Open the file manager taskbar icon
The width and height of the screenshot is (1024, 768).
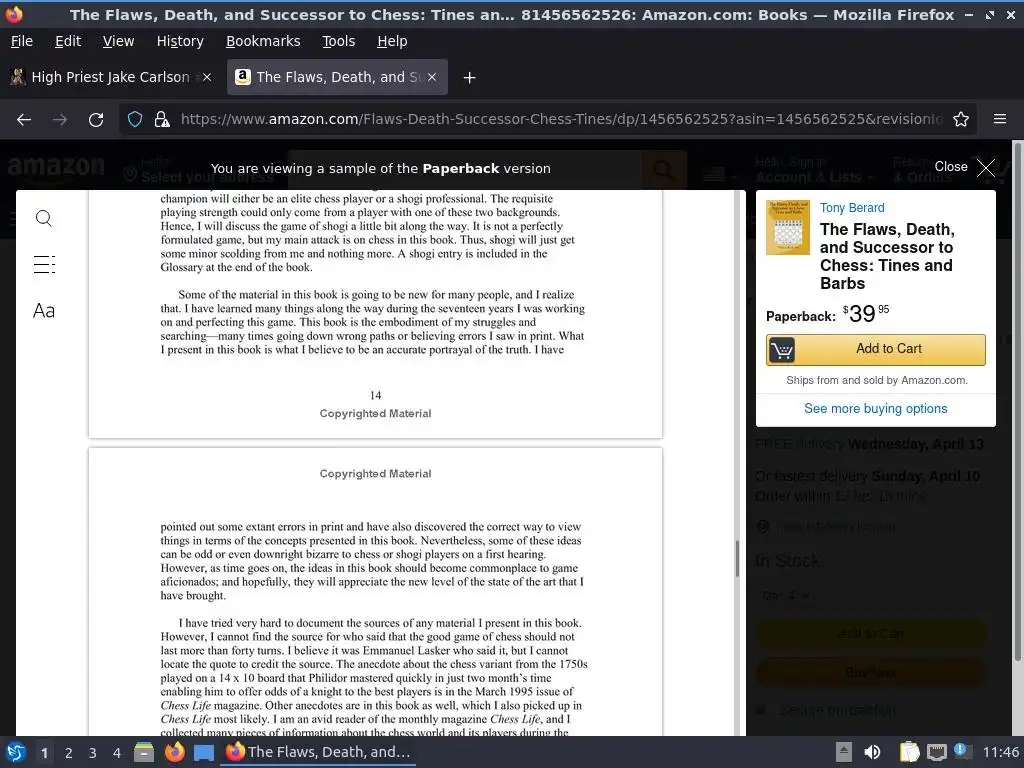144,752
